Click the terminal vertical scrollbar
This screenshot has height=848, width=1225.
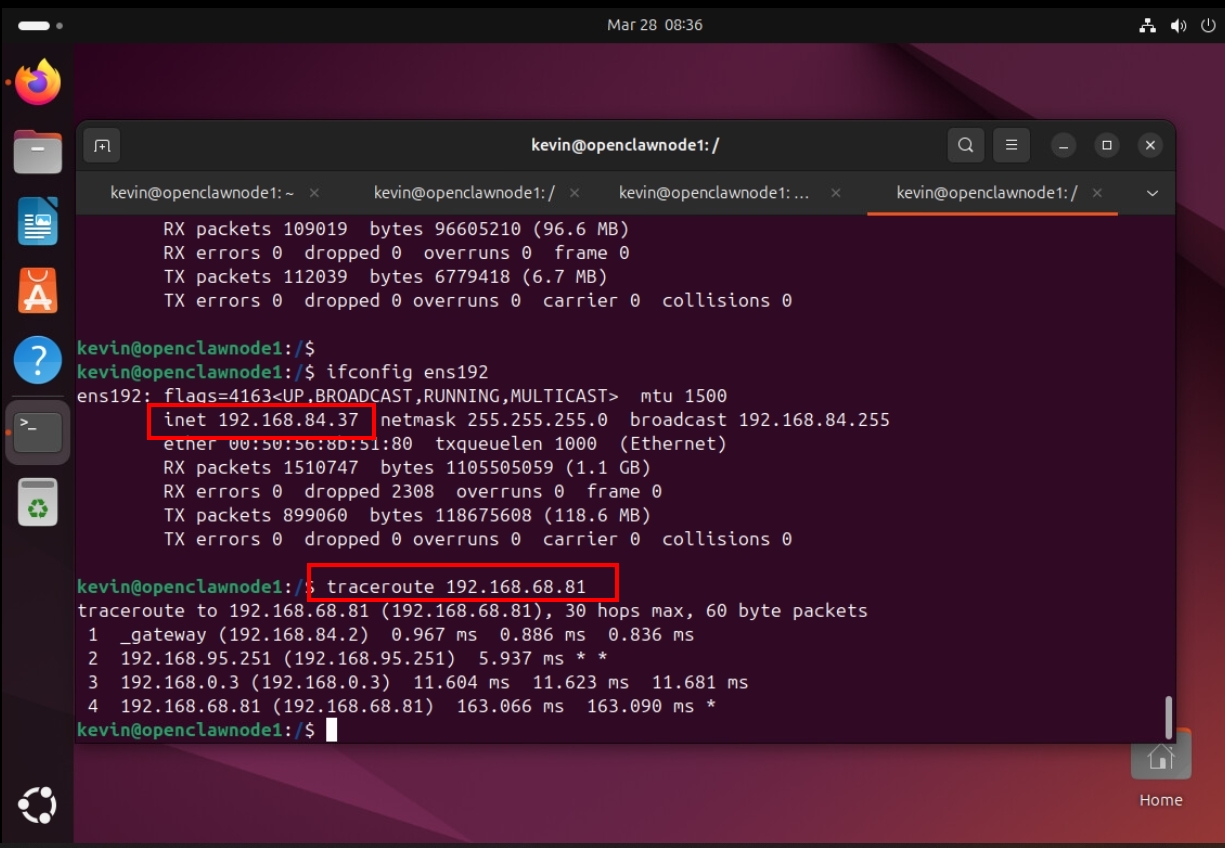pyautogui.click(x=1167, y=716)
